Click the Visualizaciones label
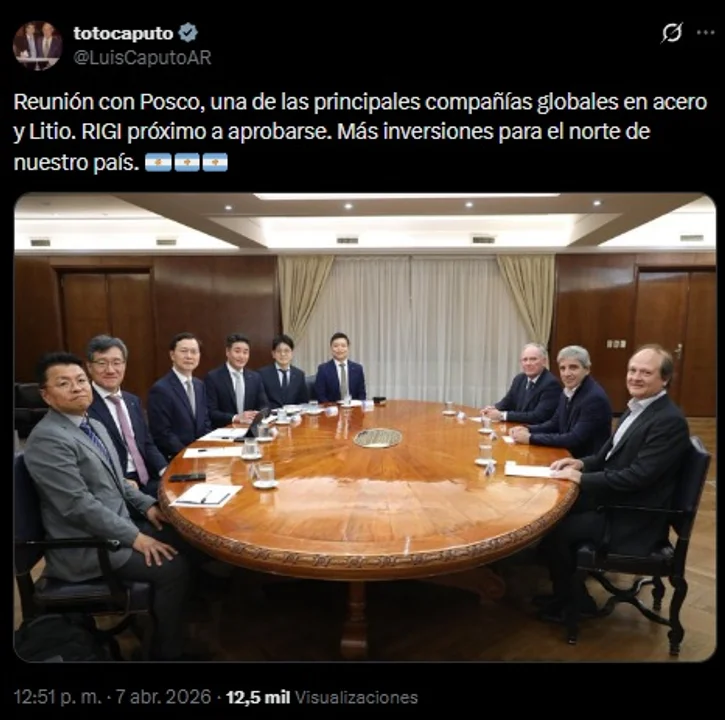Screen dimensions: 725x720 [x=356, y=697]
